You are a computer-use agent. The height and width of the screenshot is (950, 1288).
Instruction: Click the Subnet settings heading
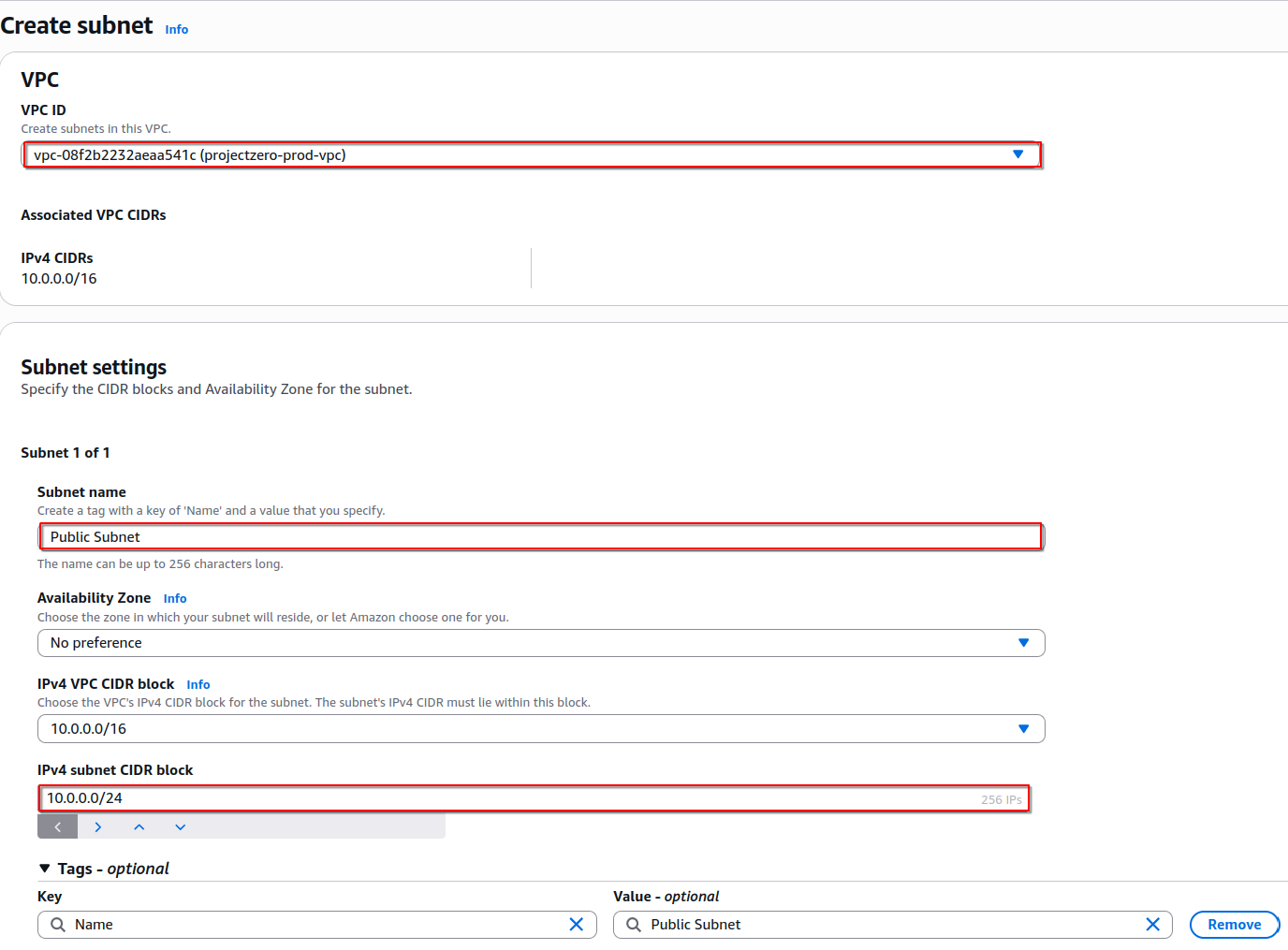click(94, 367)
